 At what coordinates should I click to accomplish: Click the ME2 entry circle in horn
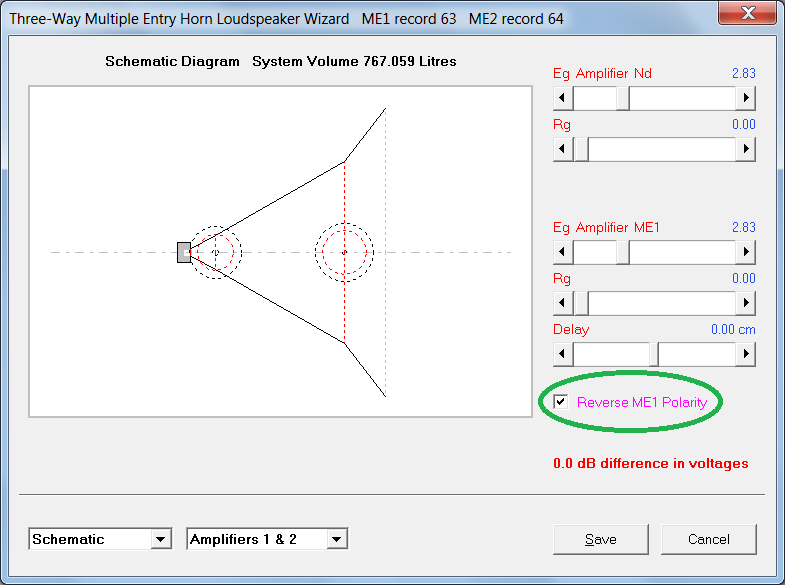point(344,252)
